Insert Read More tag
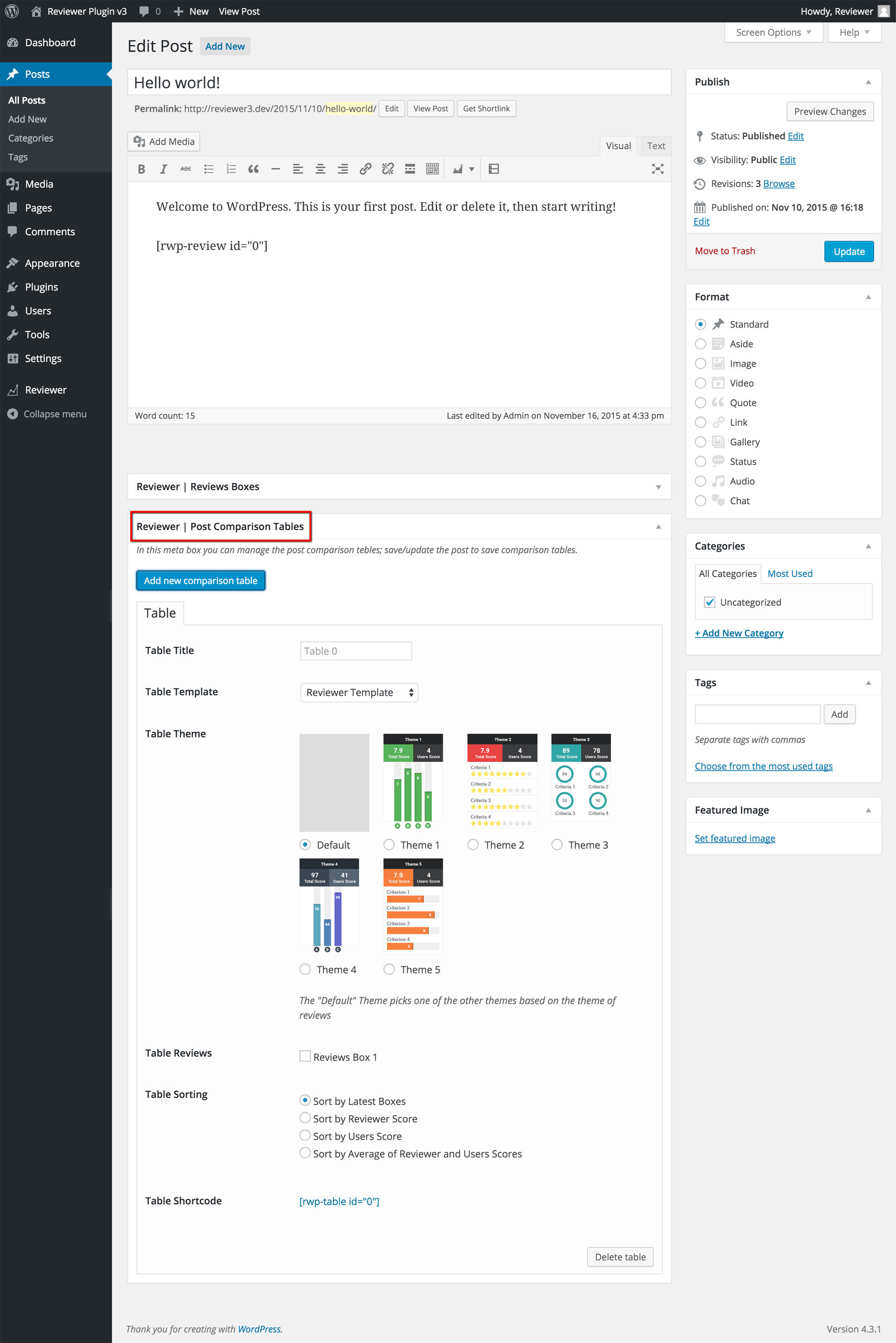This screenshot has height=1343, width=896. (410, 169)
